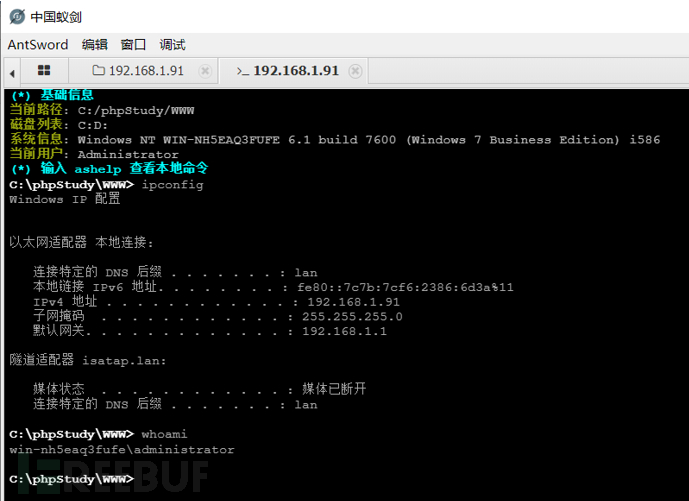Viewport: 689px width, 501px height.
Task: Click the 以太网适配器 本地连接 heading
Action: (81, 242)
